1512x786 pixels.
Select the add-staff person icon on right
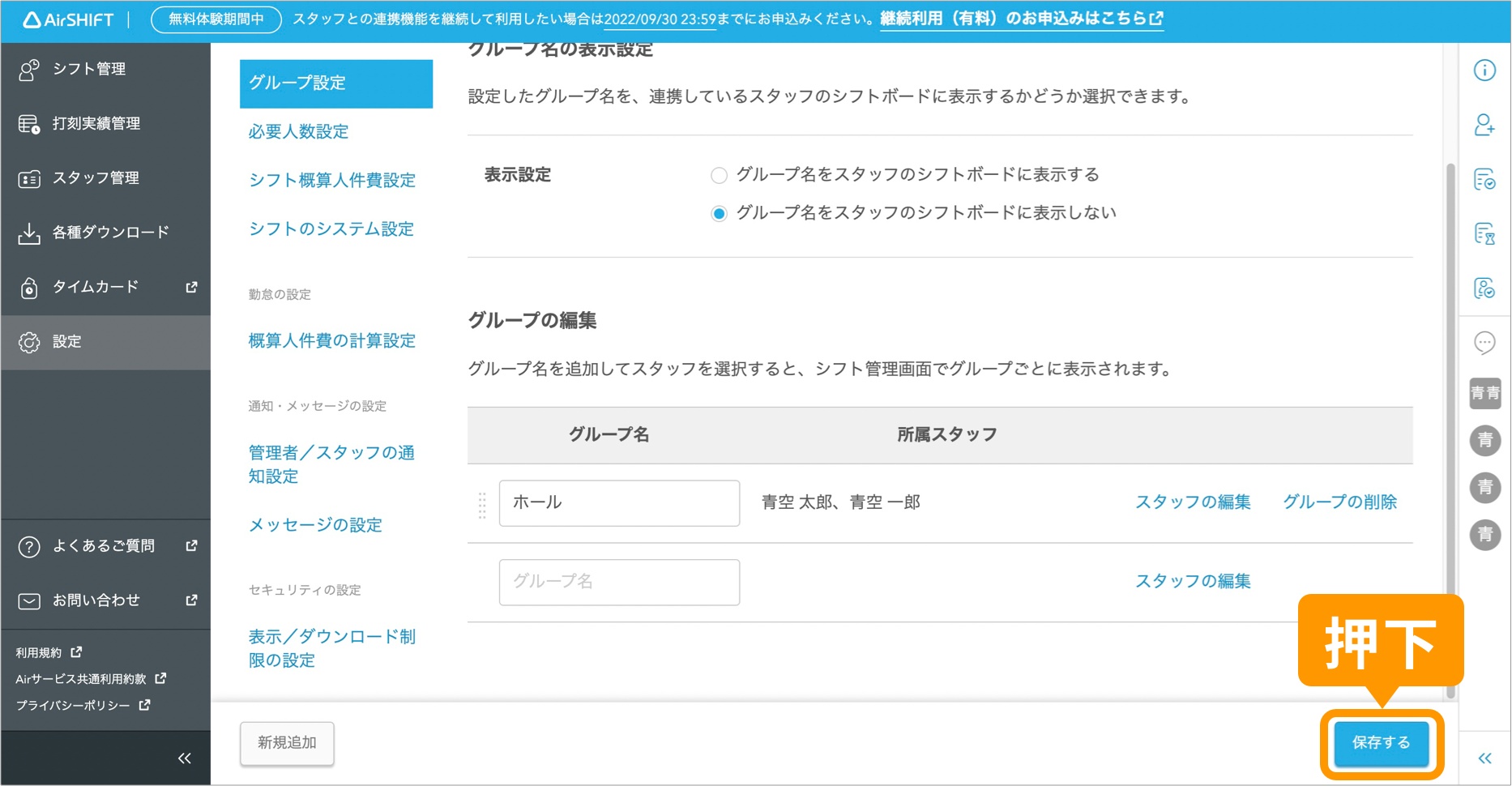[x=1485, y=126]
